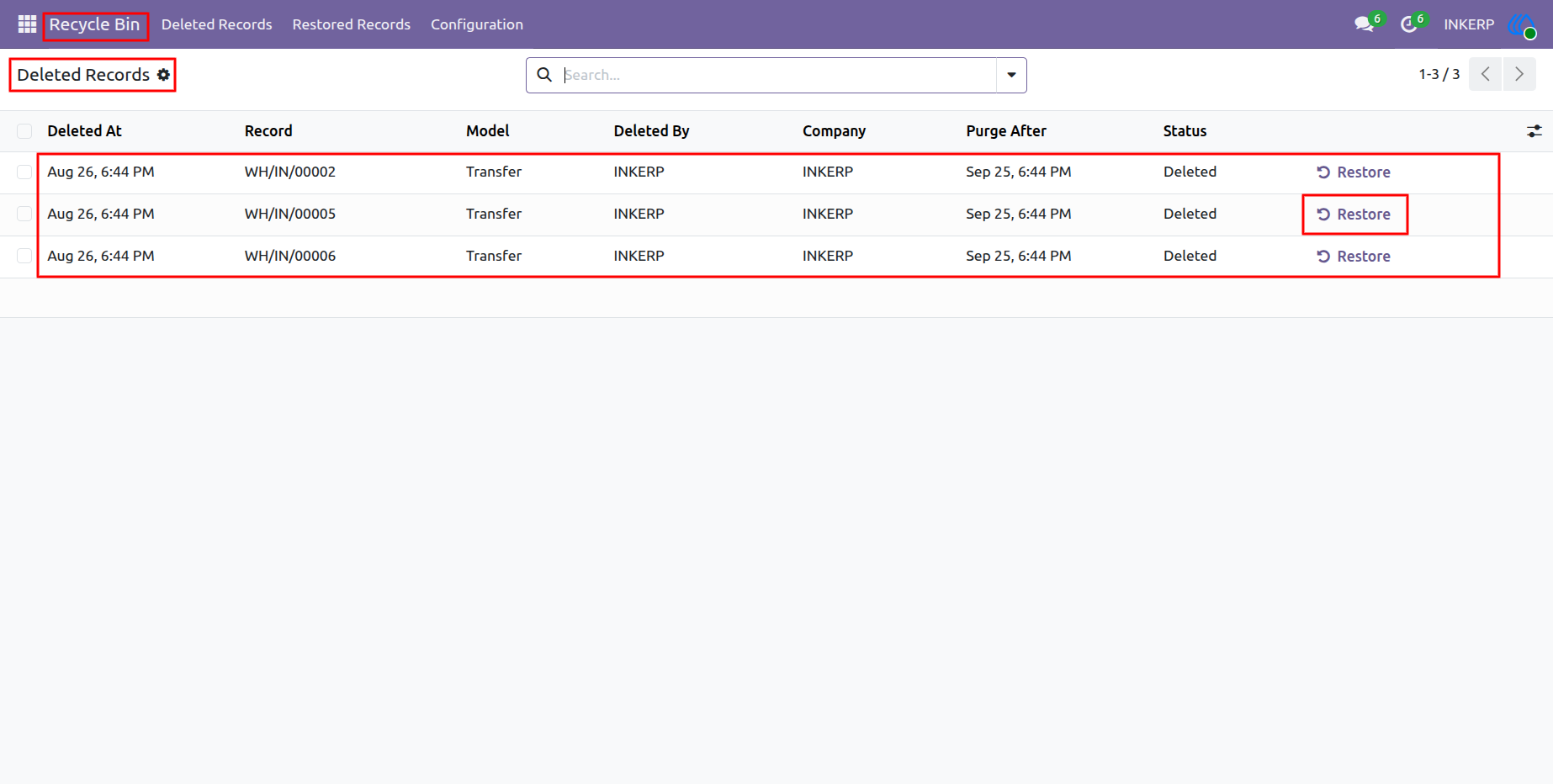This screenshot has height=784, width=1553.
Task: Open the Restored Records menu
Action: tap(352, 24)
